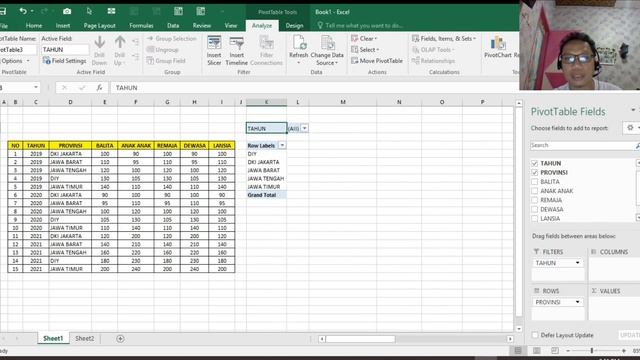This screenshot has height=360, width=640.
Task: Uncheck the PROVINSI field checkbox
Action: [534, 173]
